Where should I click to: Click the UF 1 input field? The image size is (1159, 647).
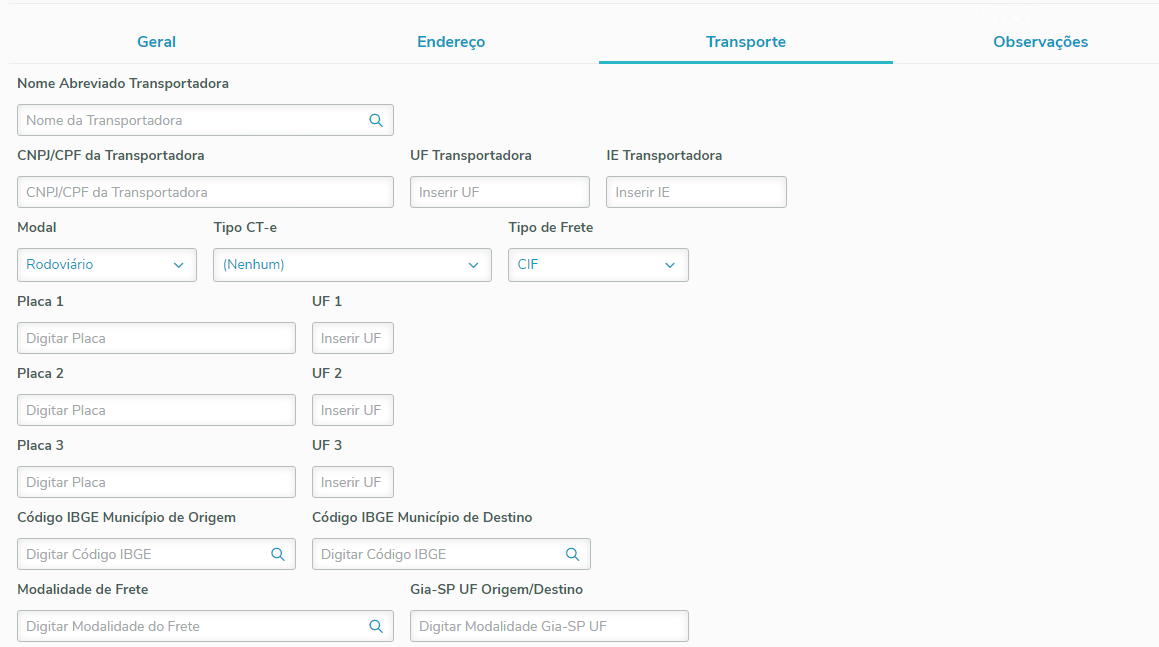[352, 338]
